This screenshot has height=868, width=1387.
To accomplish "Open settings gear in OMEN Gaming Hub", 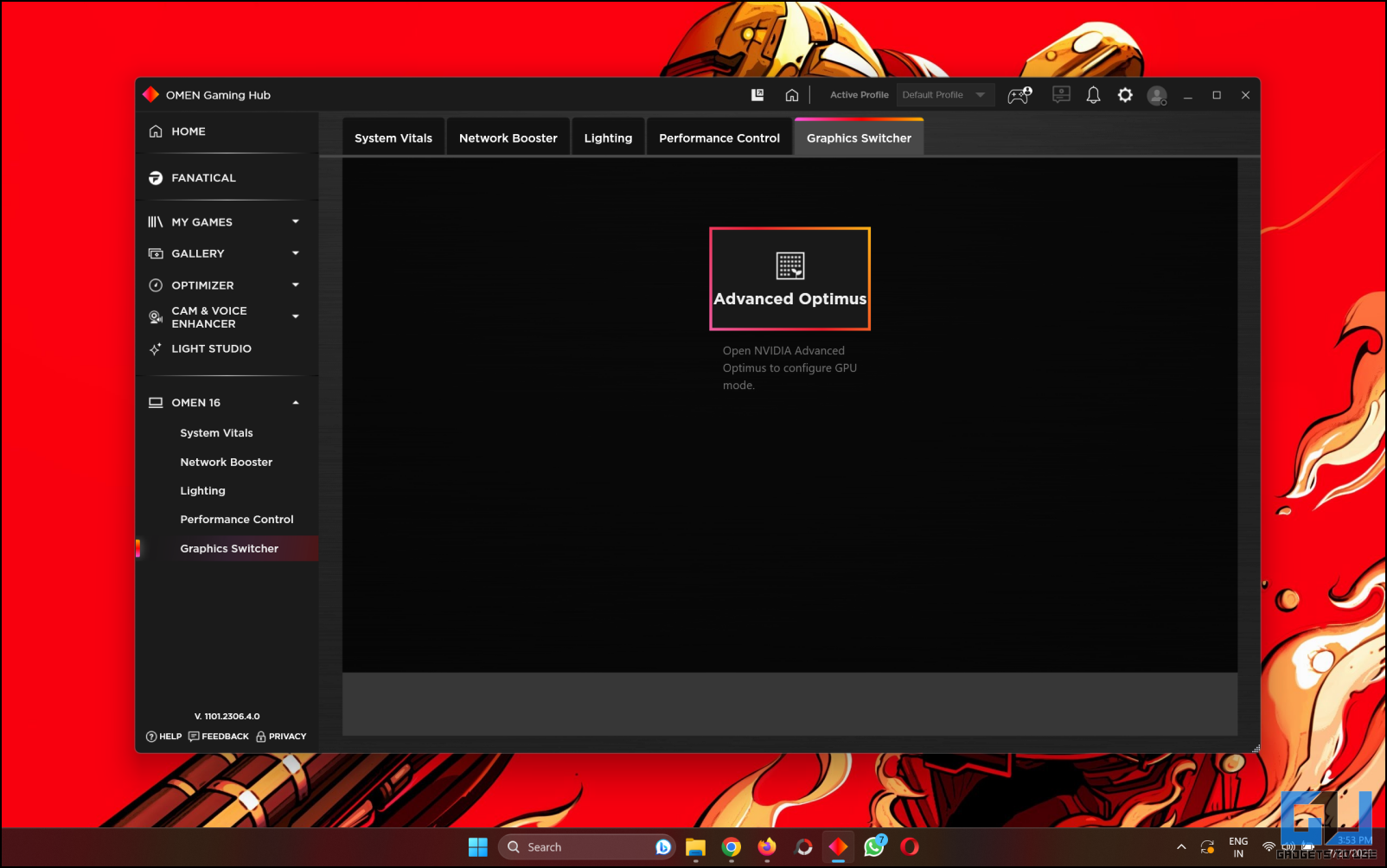I will (x=1125, y=95).
